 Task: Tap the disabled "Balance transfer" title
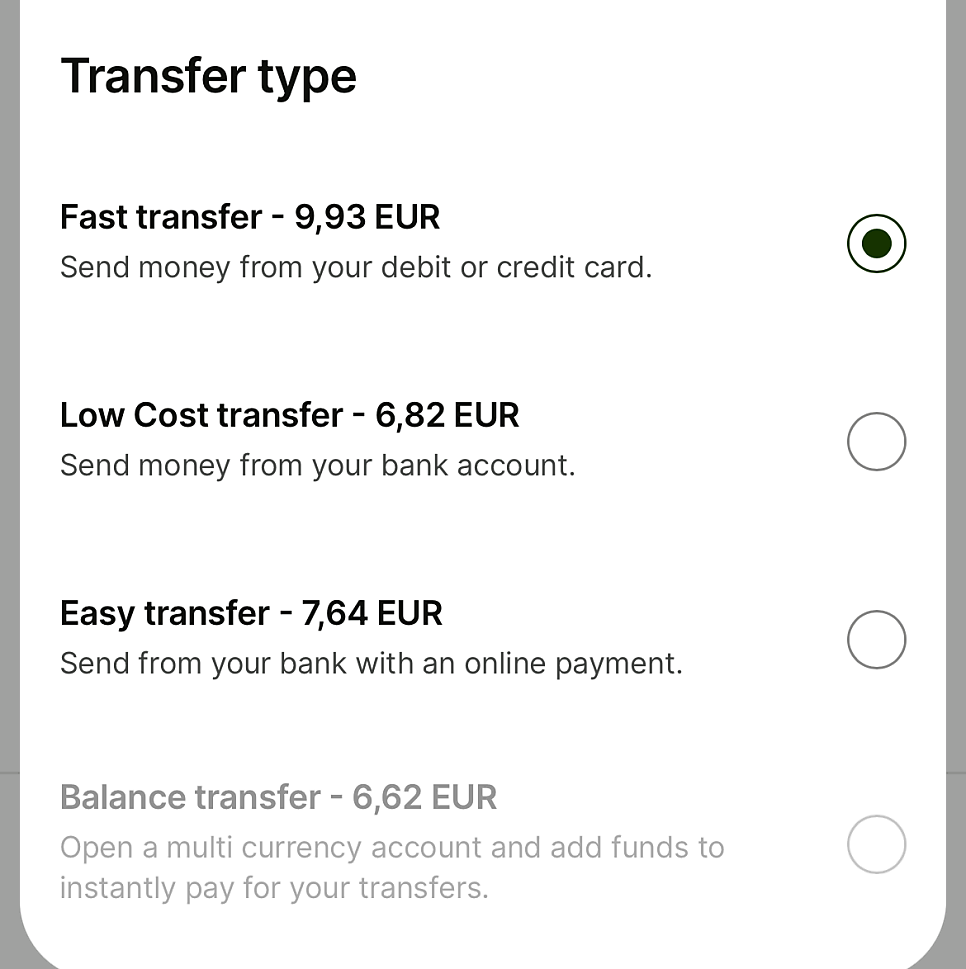pos(190,797)
